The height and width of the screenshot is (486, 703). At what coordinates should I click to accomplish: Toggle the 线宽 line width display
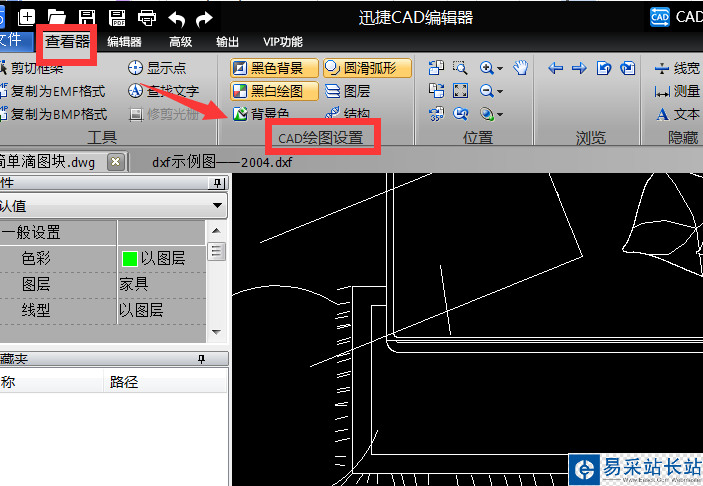(677, 68)
